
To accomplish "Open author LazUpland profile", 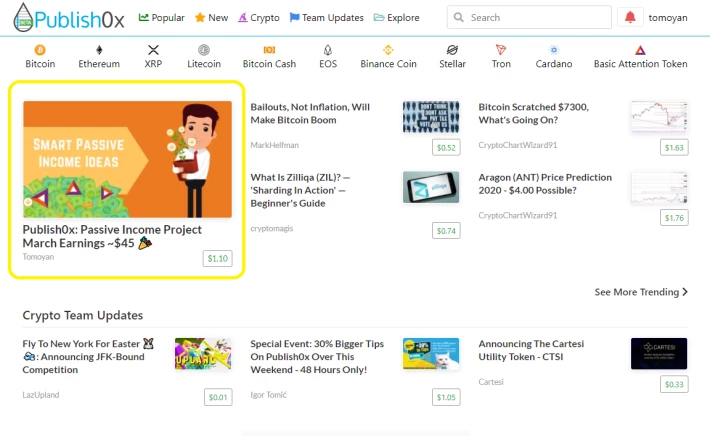I will pyautogui.click(x=41, y=395).
